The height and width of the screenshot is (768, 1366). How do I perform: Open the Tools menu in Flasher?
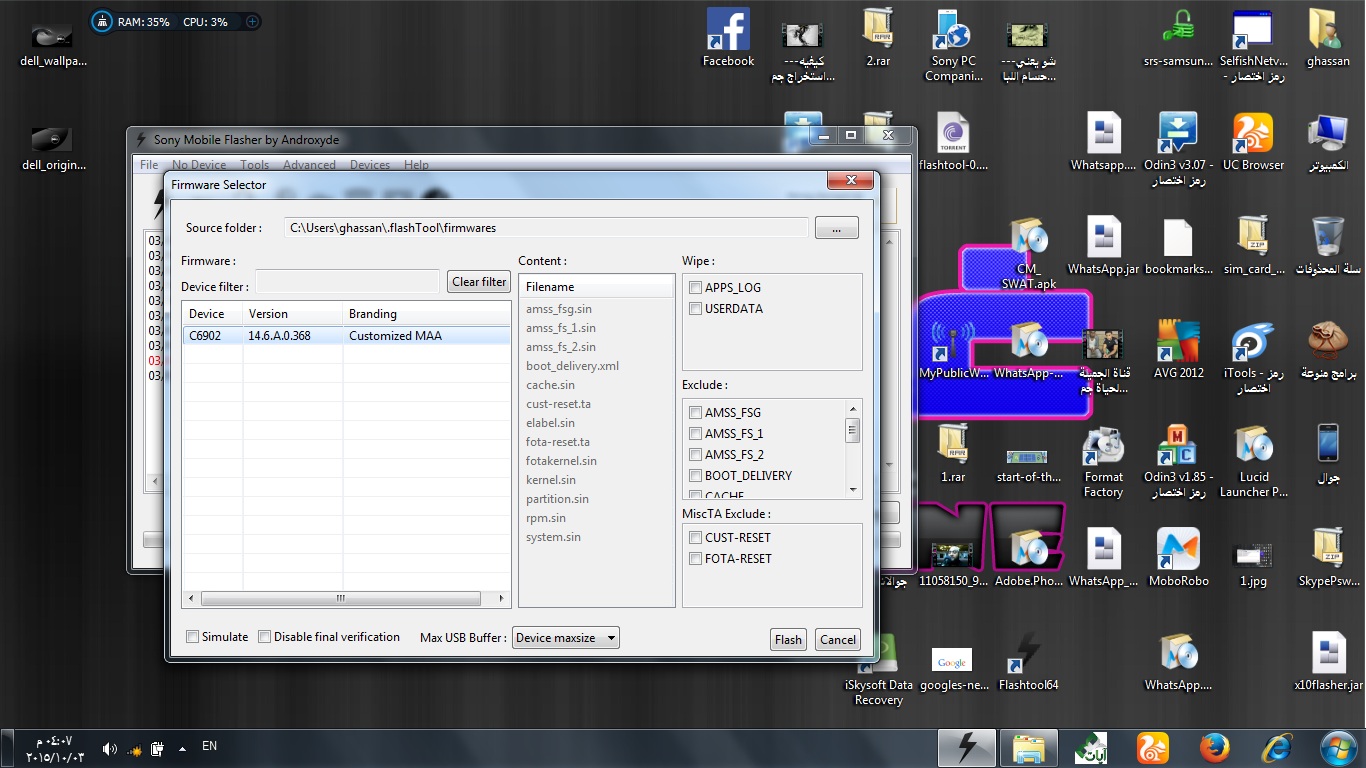(x=254, y=165)
